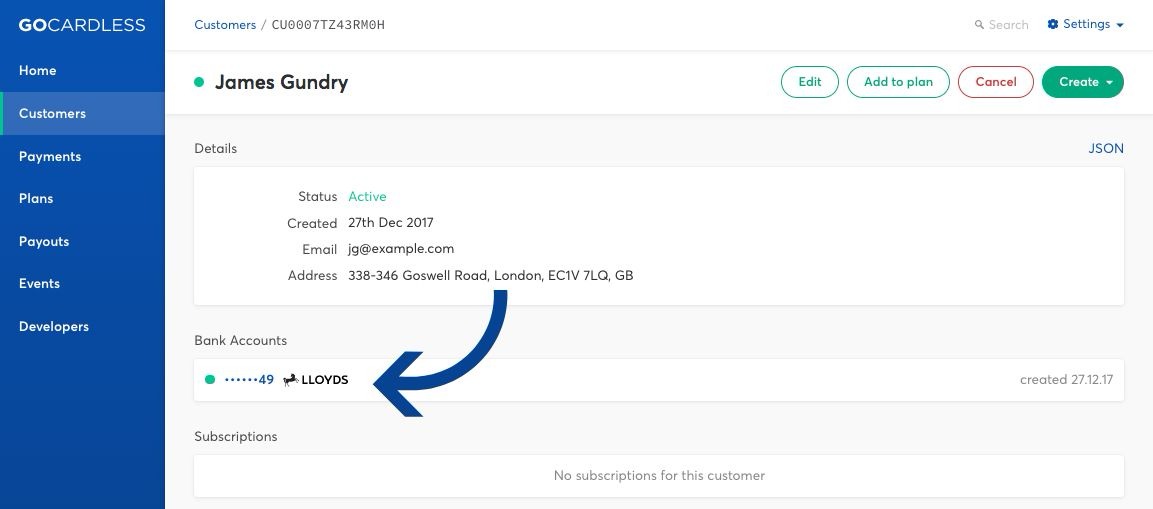Click the green status dot beside James Gundry

(x=199, y=82)
